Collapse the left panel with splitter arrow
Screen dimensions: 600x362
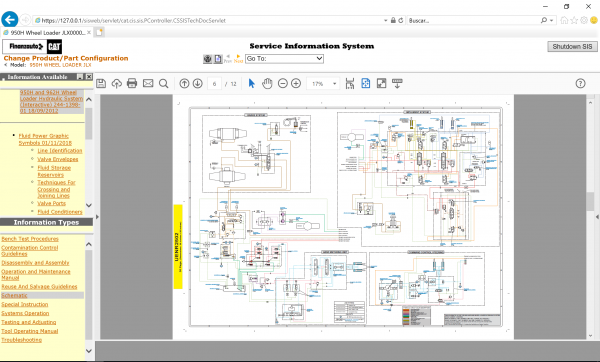click(x=97, y=217)
